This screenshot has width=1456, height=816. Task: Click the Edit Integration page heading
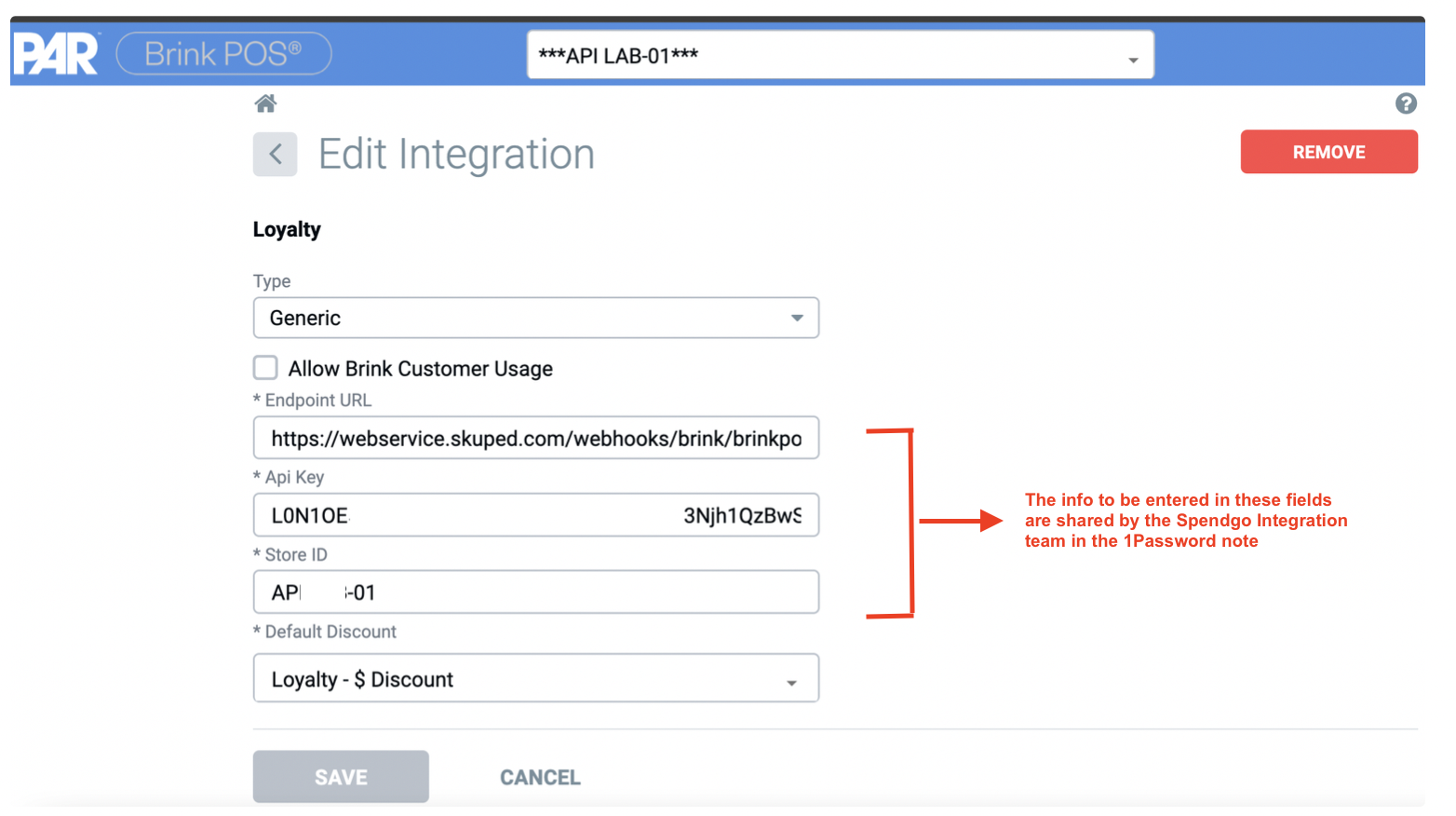[456, 154]
